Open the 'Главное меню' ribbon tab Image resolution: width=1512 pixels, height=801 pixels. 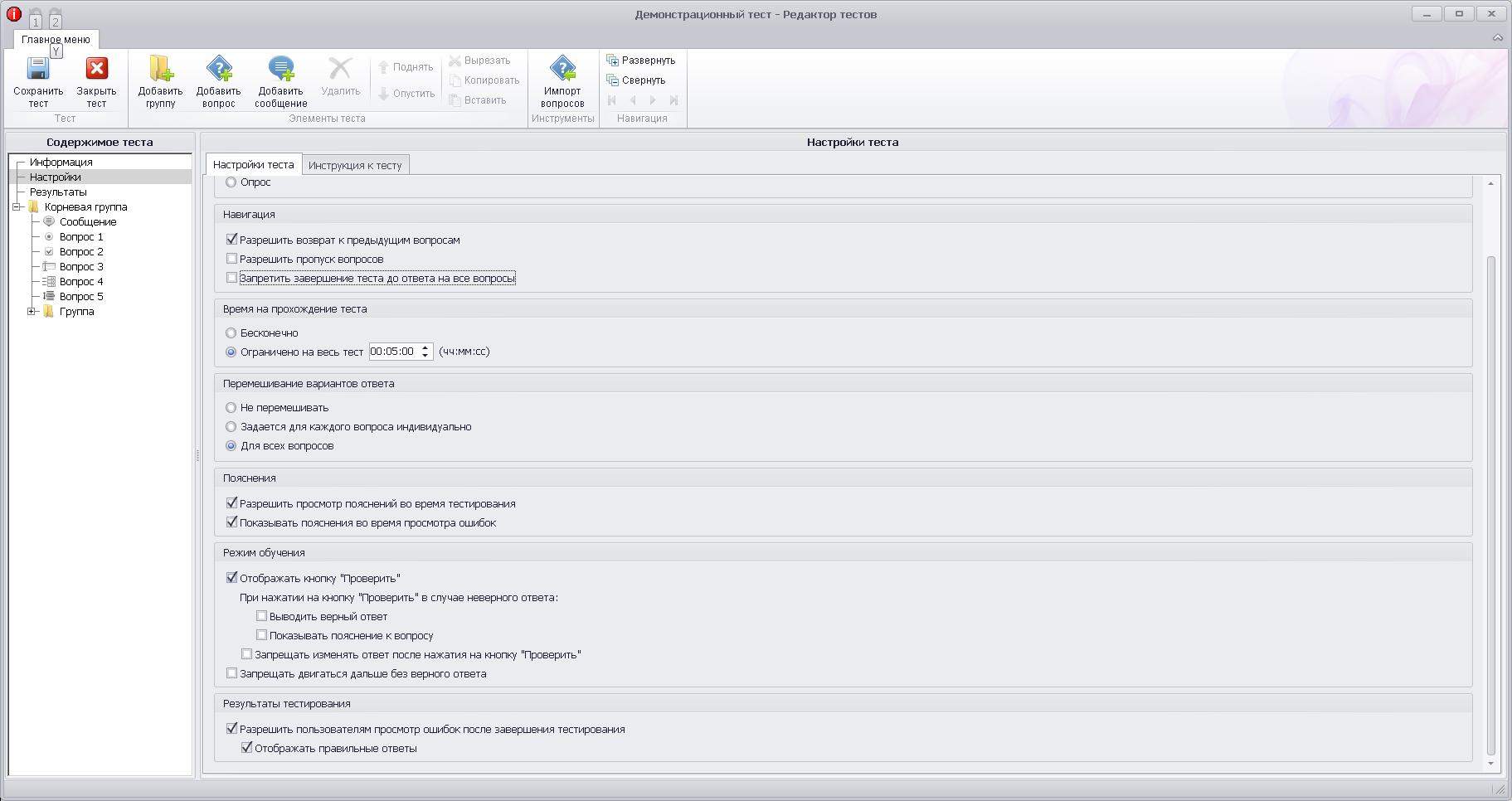click(x=56, y=39)
